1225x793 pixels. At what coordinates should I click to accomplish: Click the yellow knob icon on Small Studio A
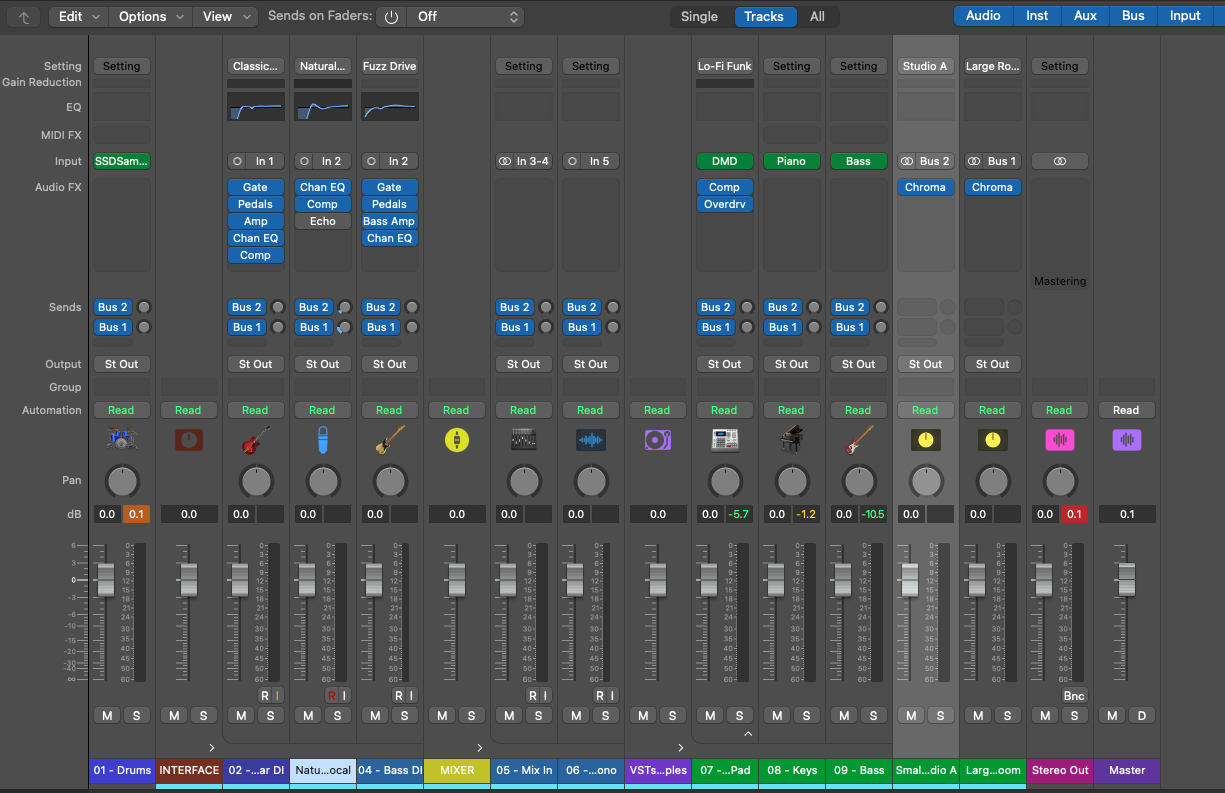coord(925,439)
